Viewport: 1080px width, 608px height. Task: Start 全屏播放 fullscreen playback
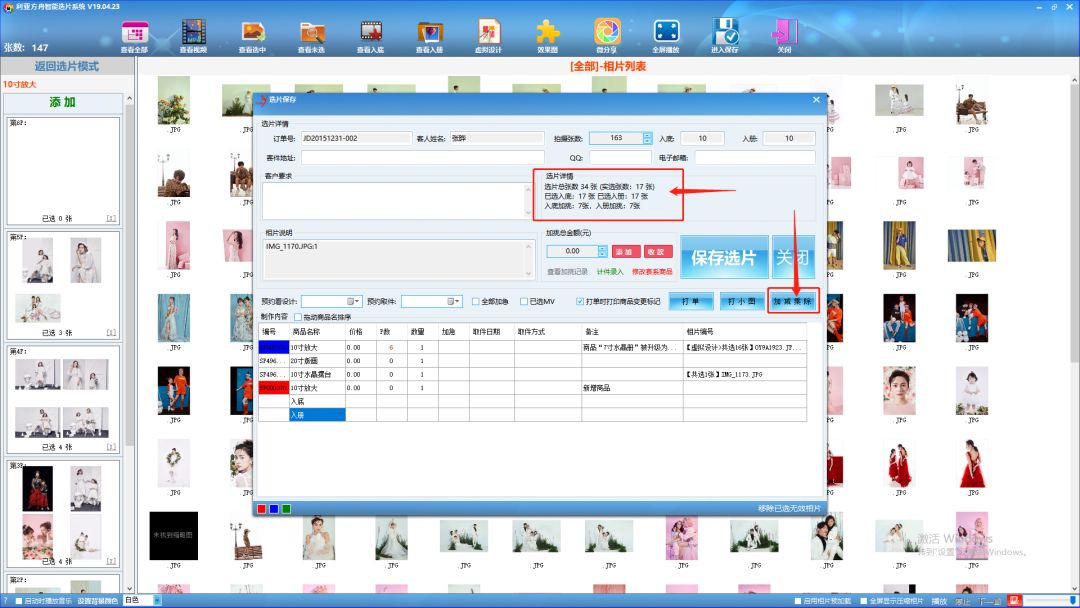pyautogui.click(x=666, y=36)
